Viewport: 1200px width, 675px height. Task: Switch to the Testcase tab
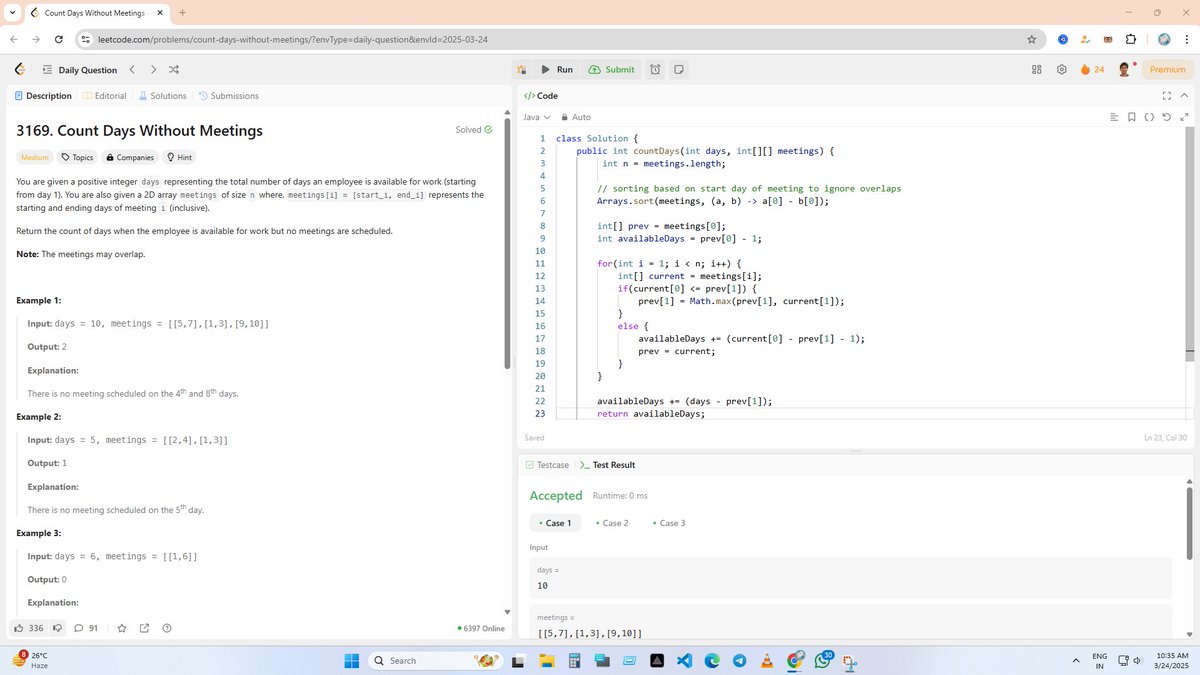547,465
